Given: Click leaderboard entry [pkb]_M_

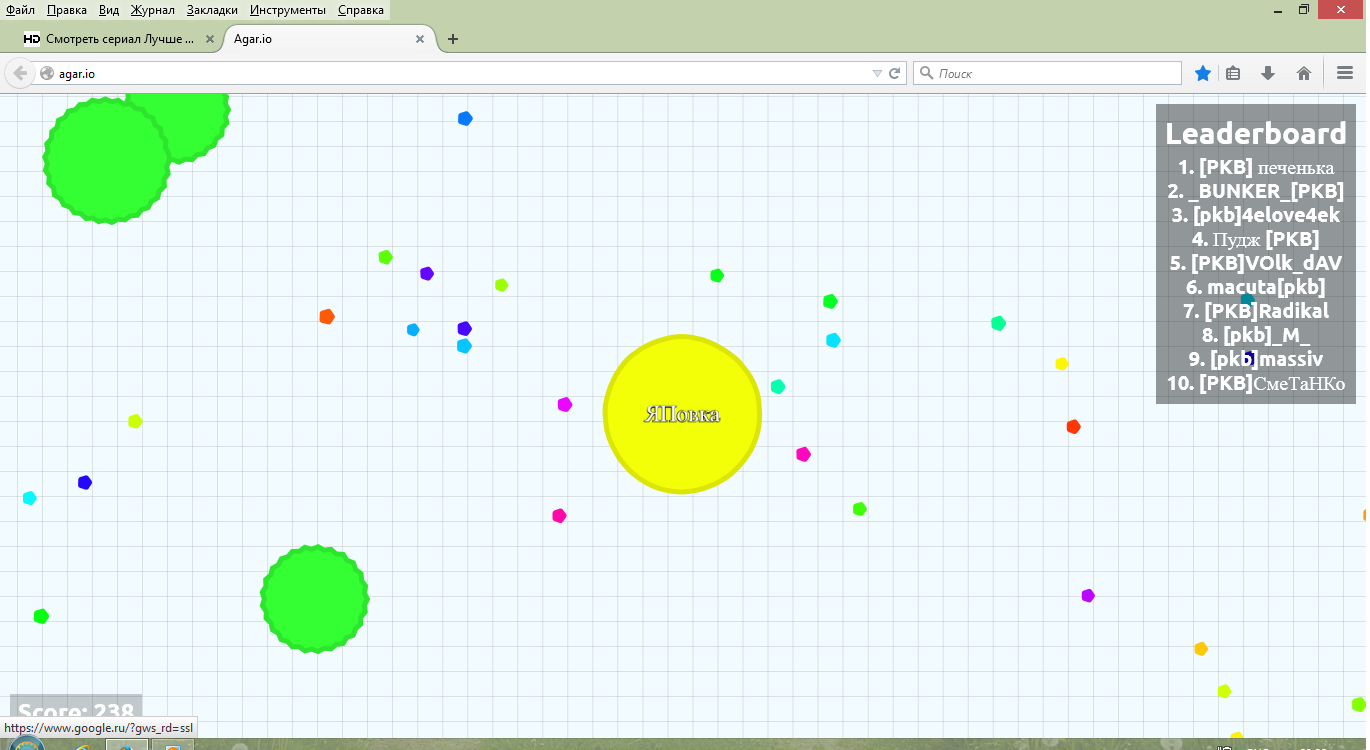Looking at the screenshot, I should 1256,335.
